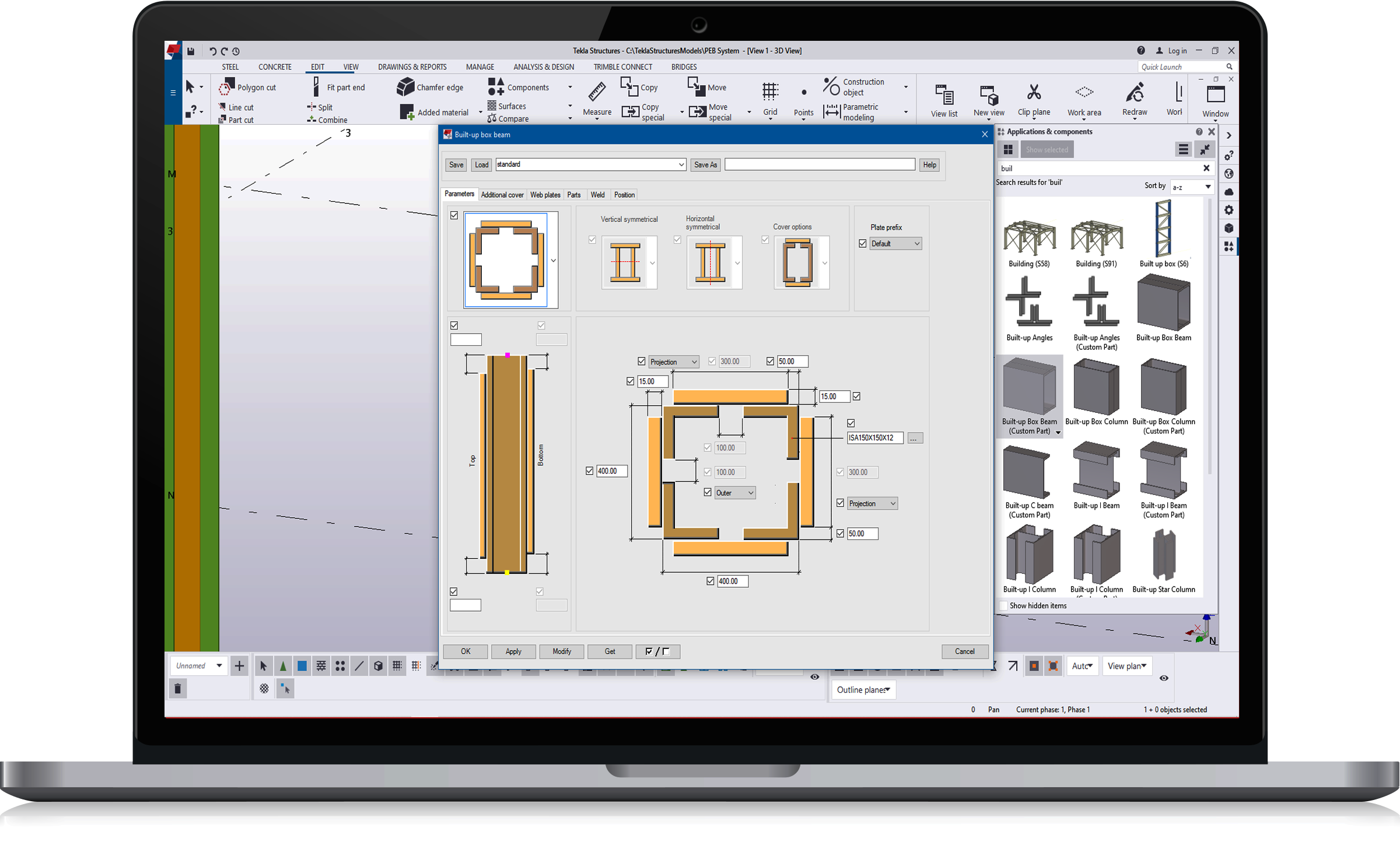1400x842 pixels.
Task: Toggle checkbox next to Outer dropdown
Action: pos(708,493)
